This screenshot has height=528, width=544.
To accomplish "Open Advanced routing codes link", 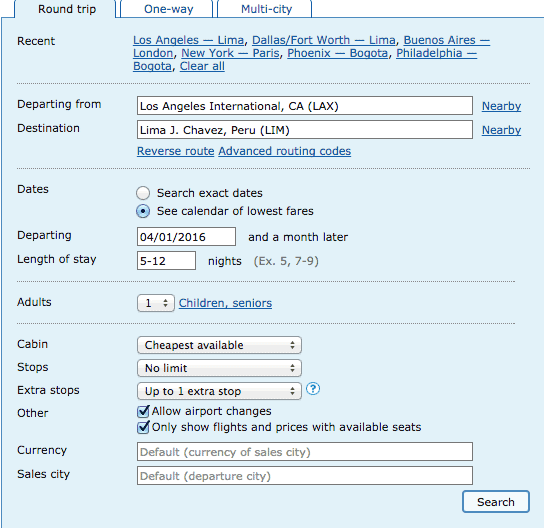I will click(x=284, y=151).
